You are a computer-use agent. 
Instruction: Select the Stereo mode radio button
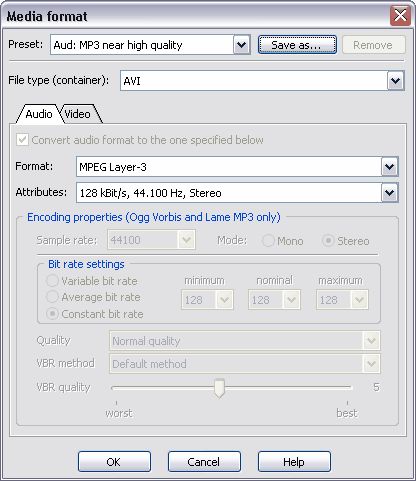point(328,241)
